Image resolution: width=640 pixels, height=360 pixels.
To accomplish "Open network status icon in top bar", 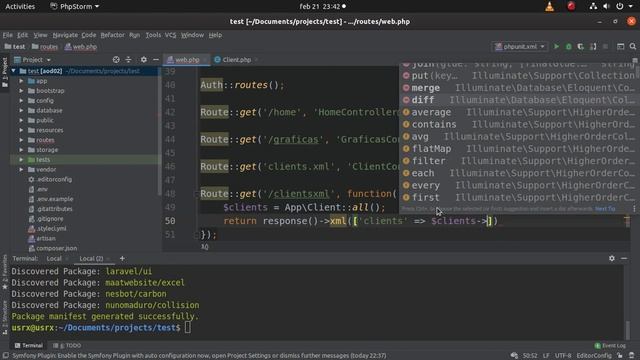I will (x=593, y=7).
